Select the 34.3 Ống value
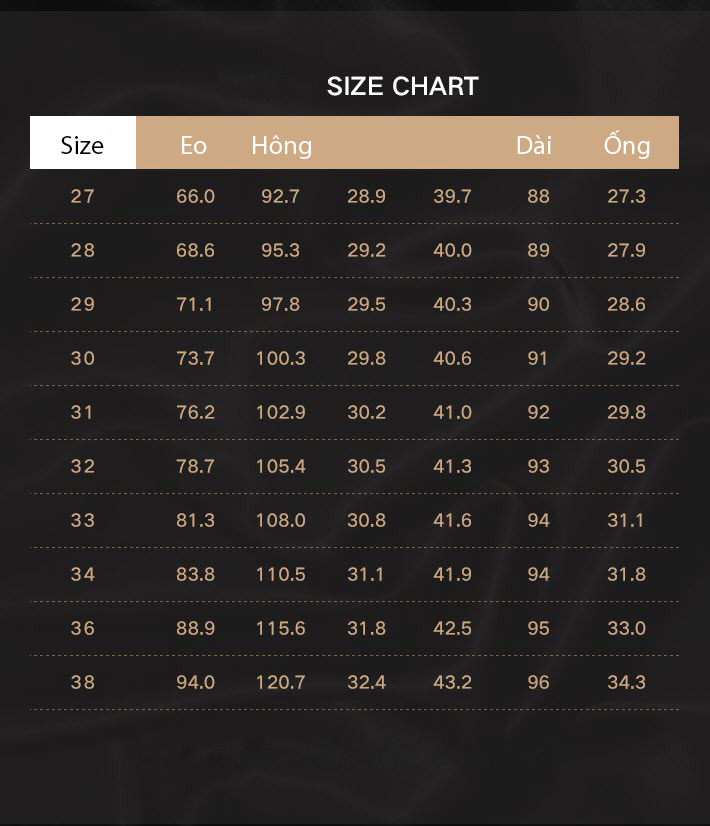 [626, 683]
